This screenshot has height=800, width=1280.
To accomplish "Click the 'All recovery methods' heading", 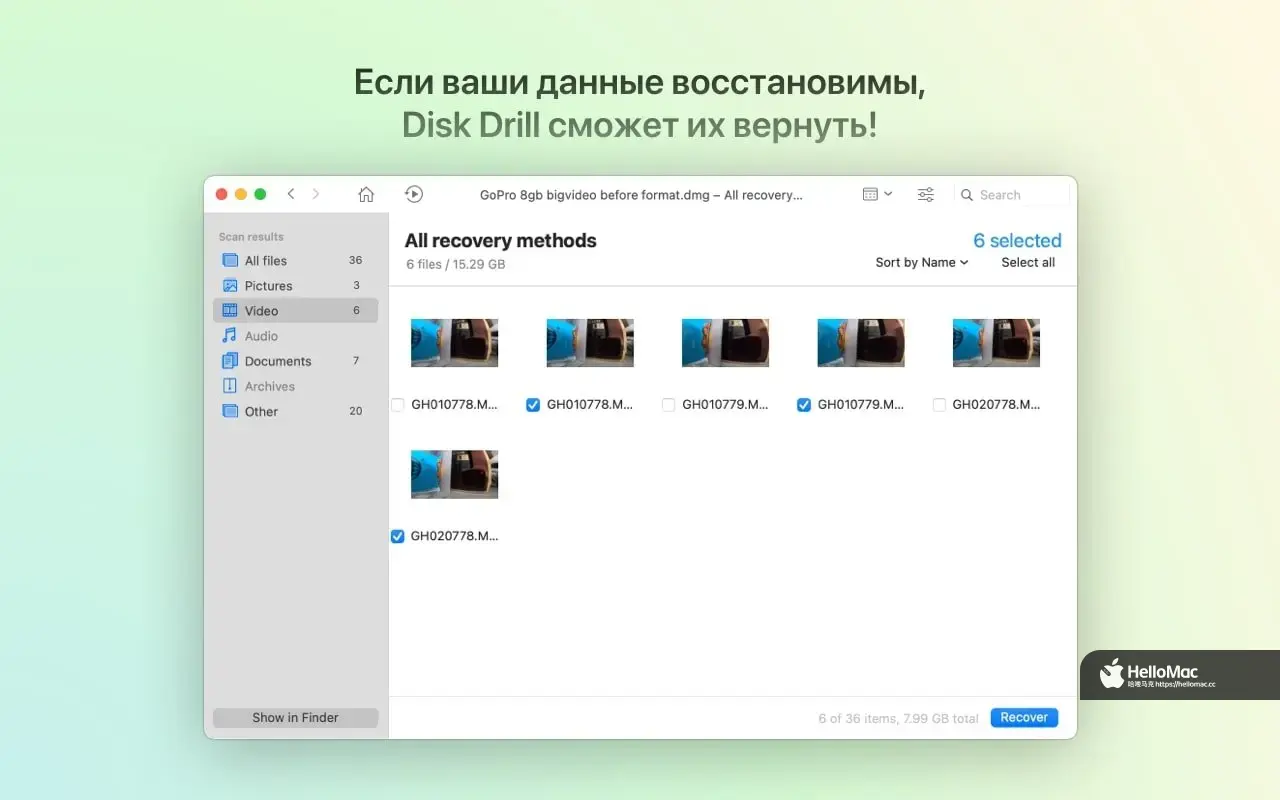I will [x=500, y=240].
